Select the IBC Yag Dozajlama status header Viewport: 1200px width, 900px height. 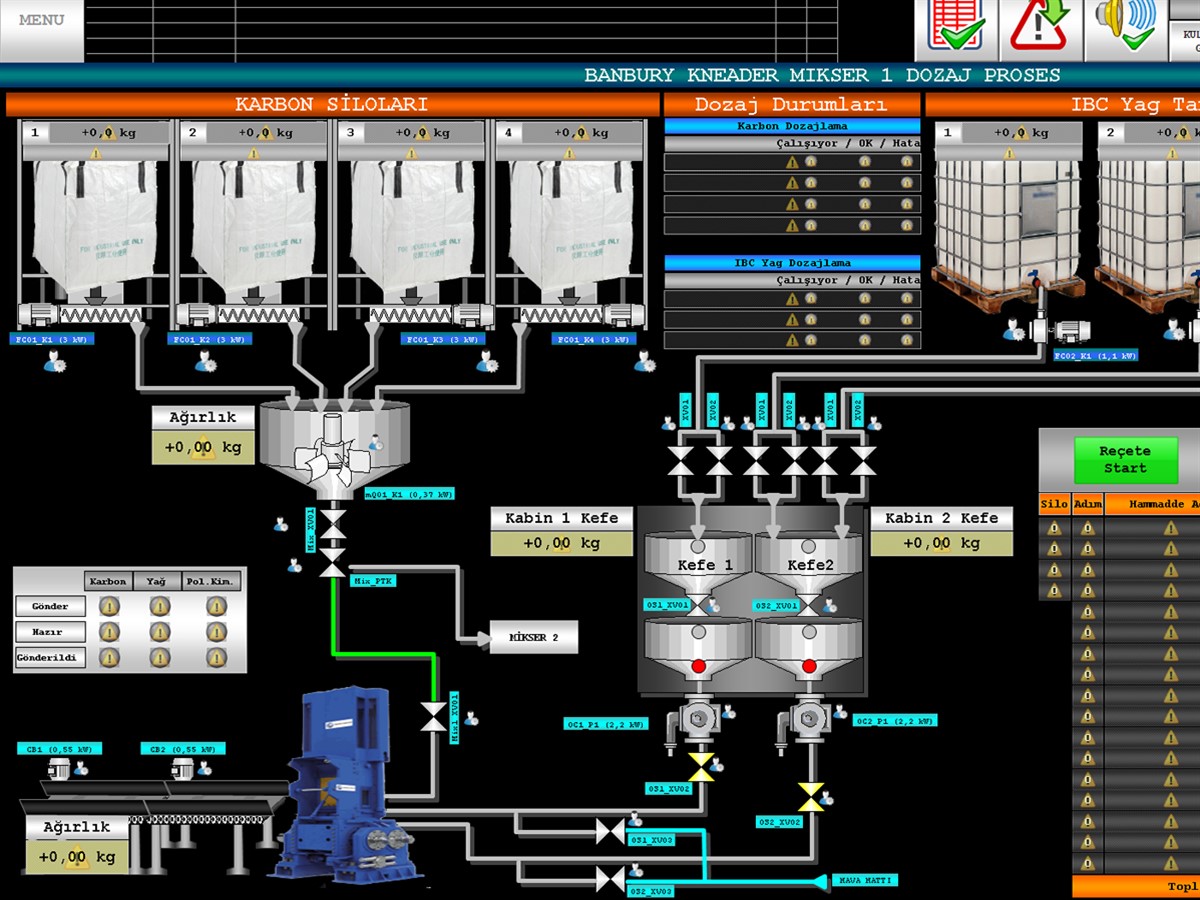pyautogui.click(x=792, y=263)
